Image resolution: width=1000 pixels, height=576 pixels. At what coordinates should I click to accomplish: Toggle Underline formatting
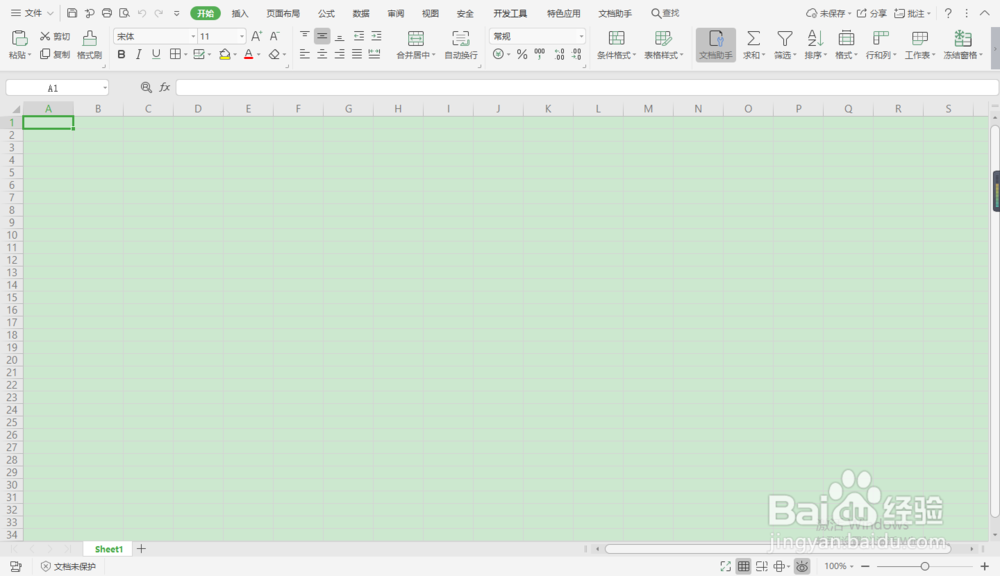pyautogui.click(x=156, y=54)
